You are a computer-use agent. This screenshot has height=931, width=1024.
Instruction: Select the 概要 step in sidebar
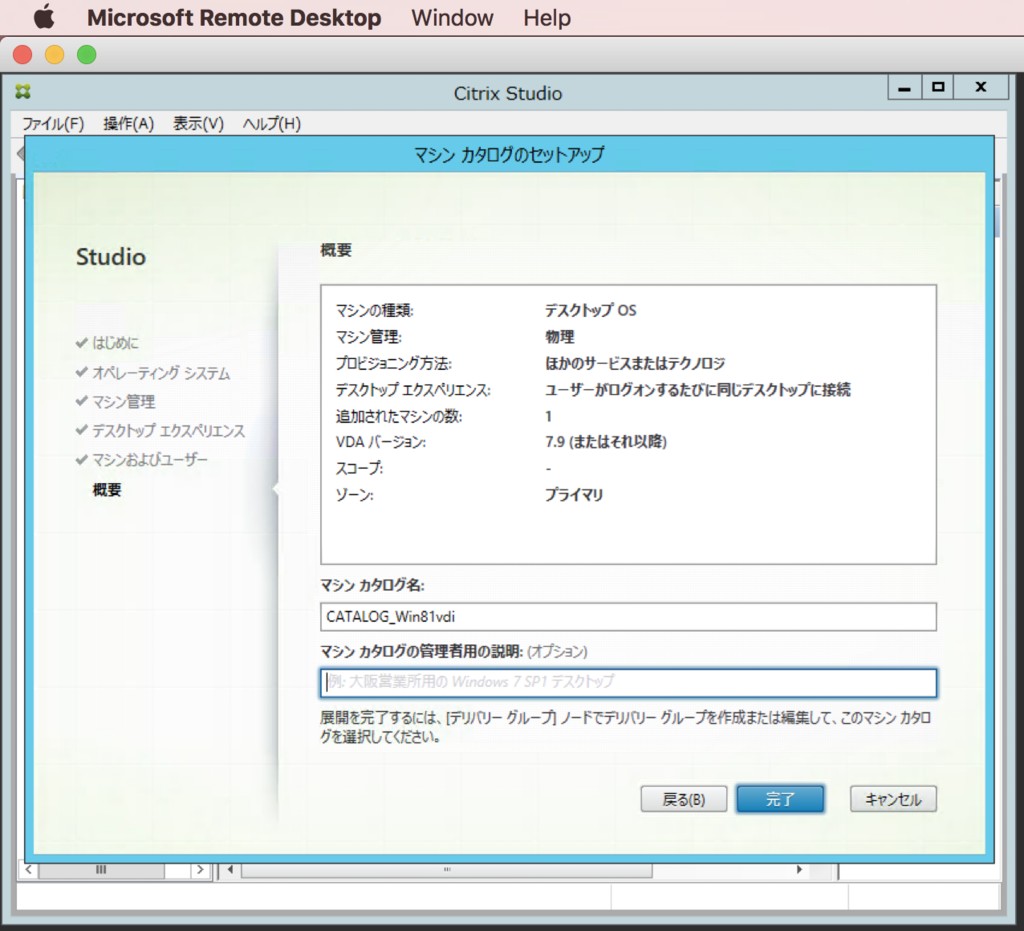[107, 490]
